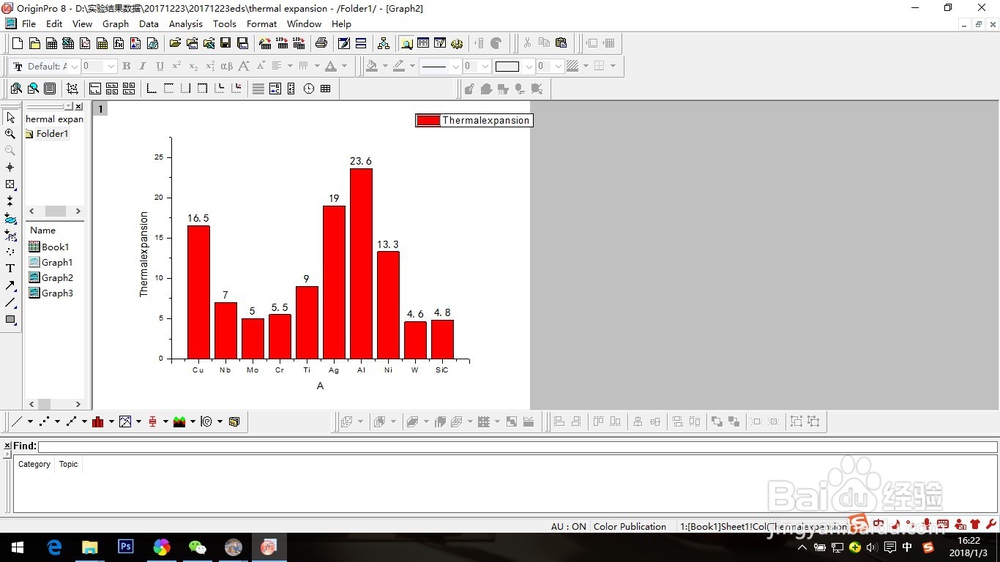Select layer 1 indicator icon
This screenshot has height=562, width=1000.
coord(100,109)
